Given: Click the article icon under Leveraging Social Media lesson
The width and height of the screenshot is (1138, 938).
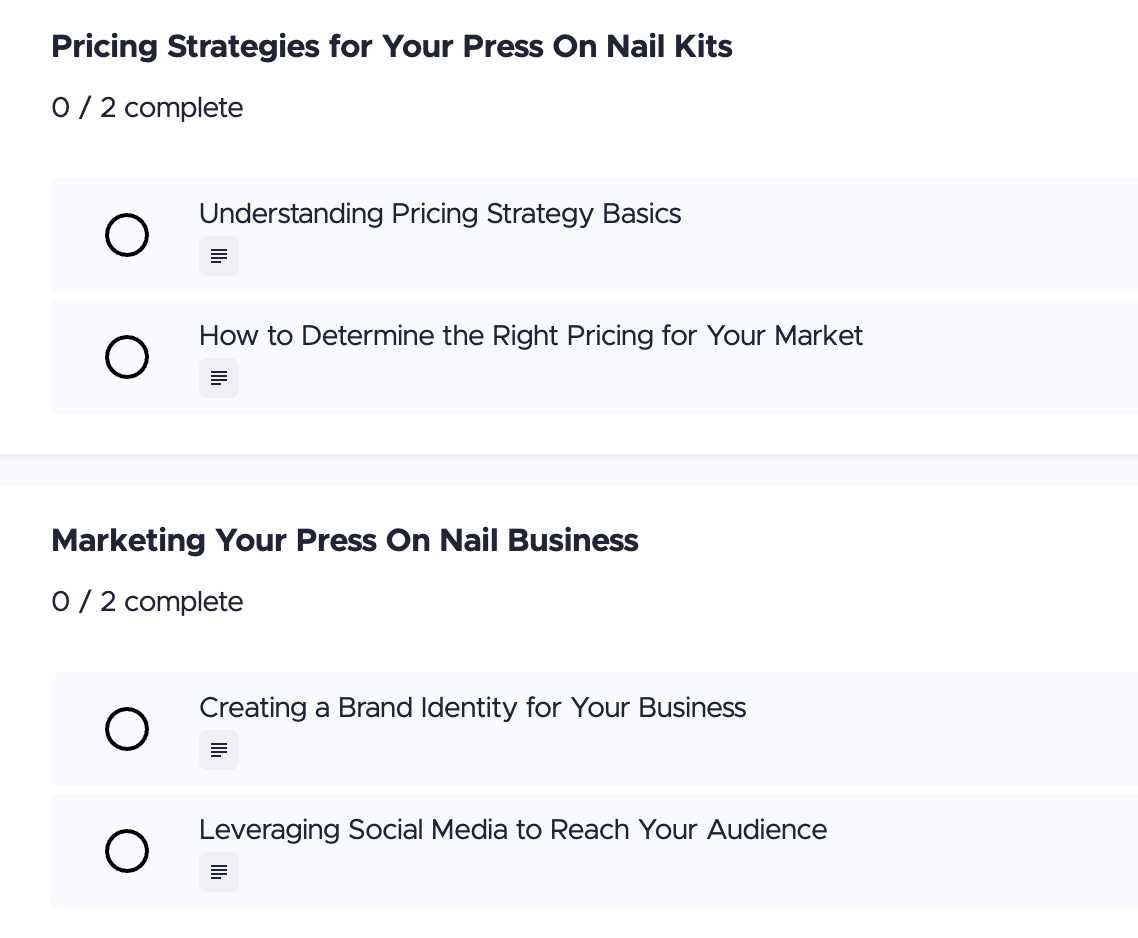Looking at the screenshot, I should tap(219, 872).
